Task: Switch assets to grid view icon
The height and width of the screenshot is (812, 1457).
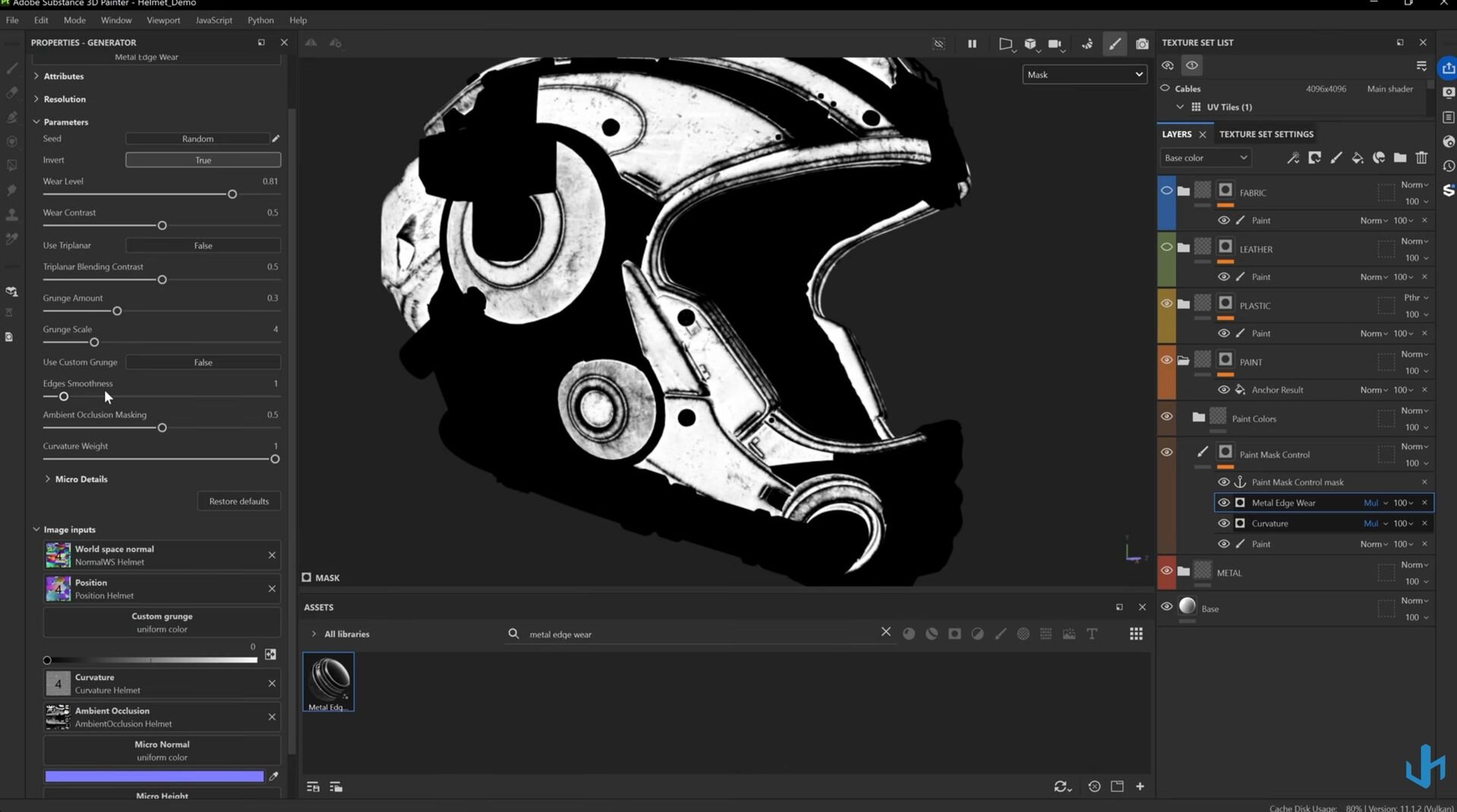Action: tap(1136, 634)
